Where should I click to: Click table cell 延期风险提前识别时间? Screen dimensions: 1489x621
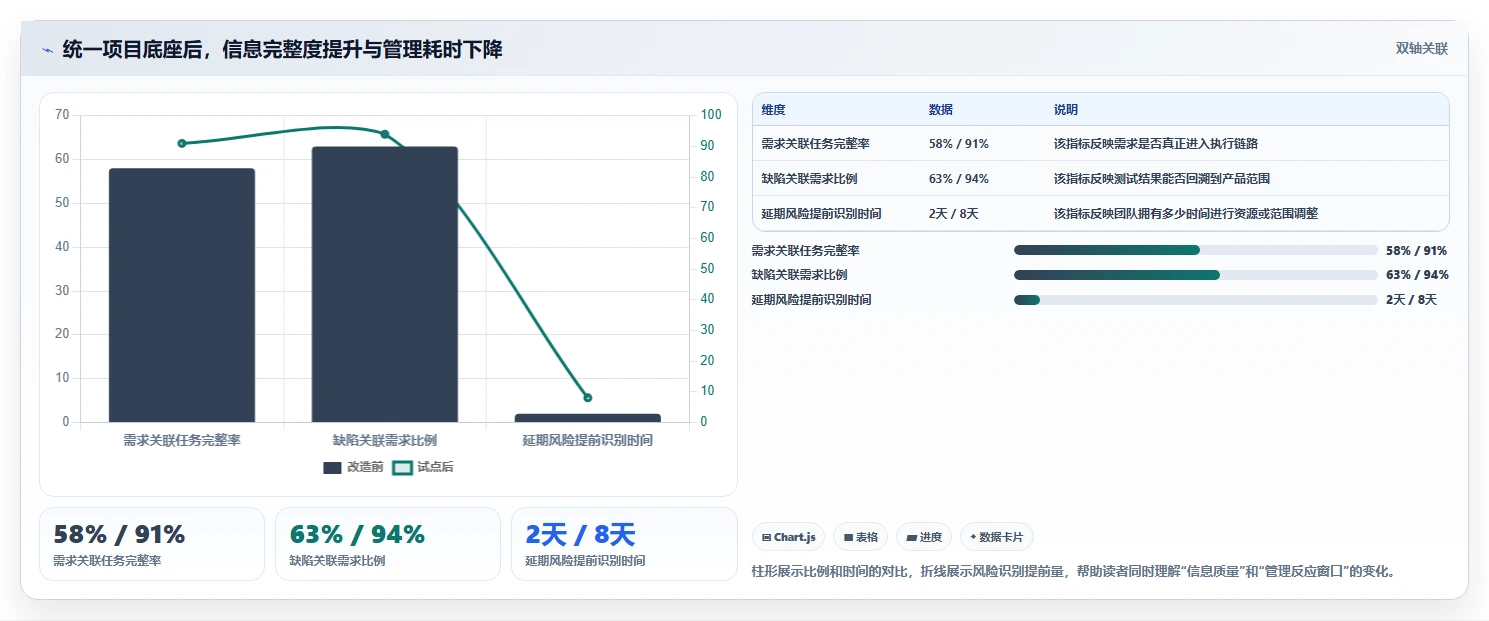tap(821, 213)
